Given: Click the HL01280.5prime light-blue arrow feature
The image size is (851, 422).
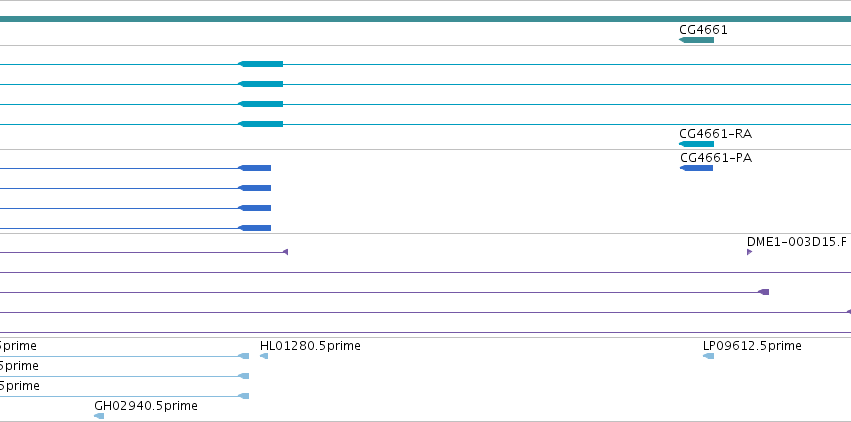Looking at the screenshot, I should click(x=264, y=356).
